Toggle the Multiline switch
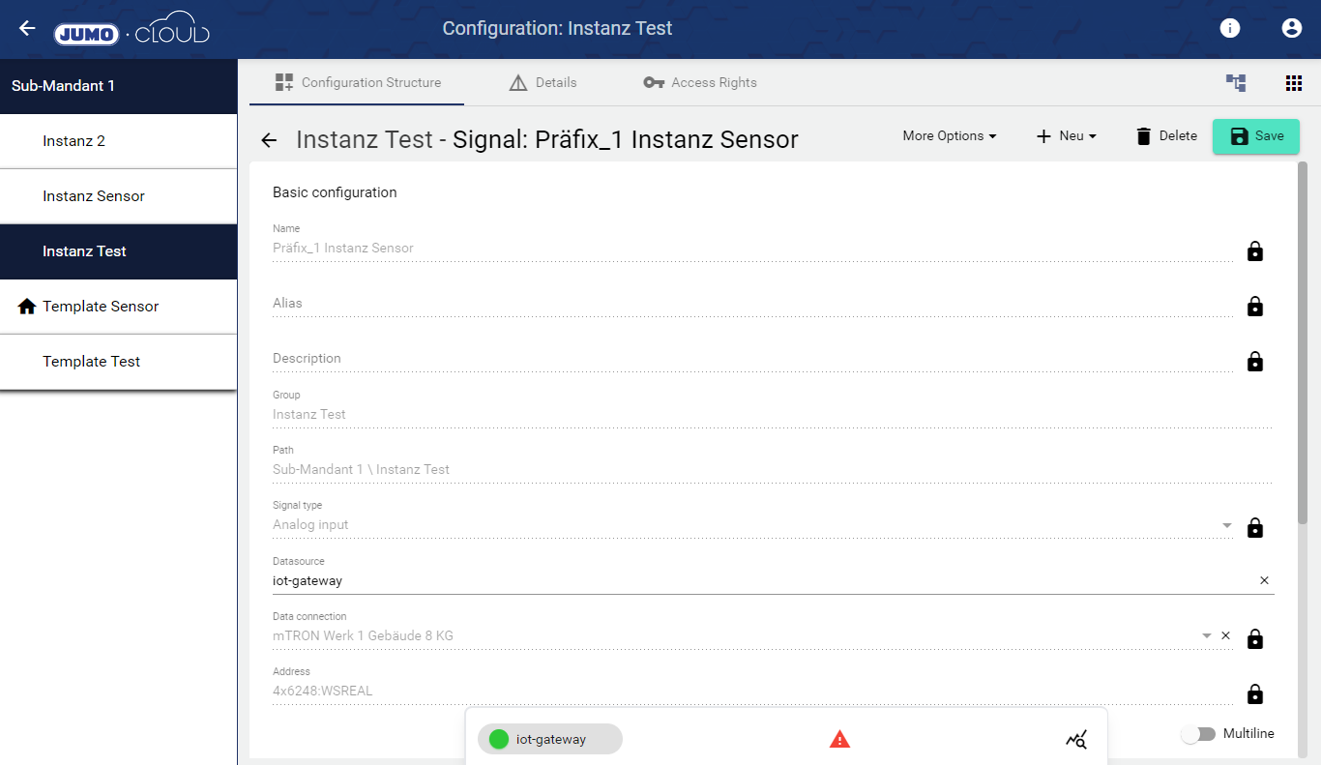The height and width of the screenshot is (765, 1321). coord(1198,734)
